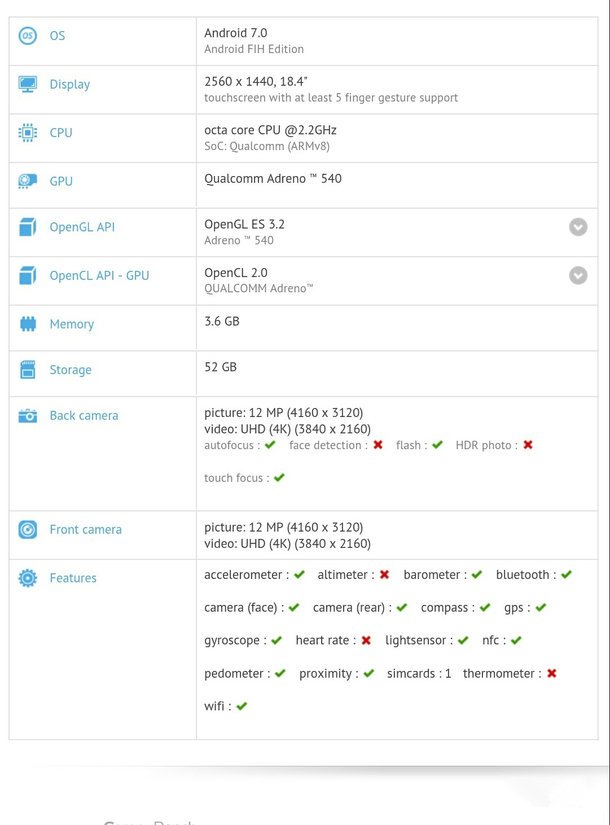Click the Display monitor icon
Image resolution: width=610 pixels, height=825 pixels.
tap(28, 85)
